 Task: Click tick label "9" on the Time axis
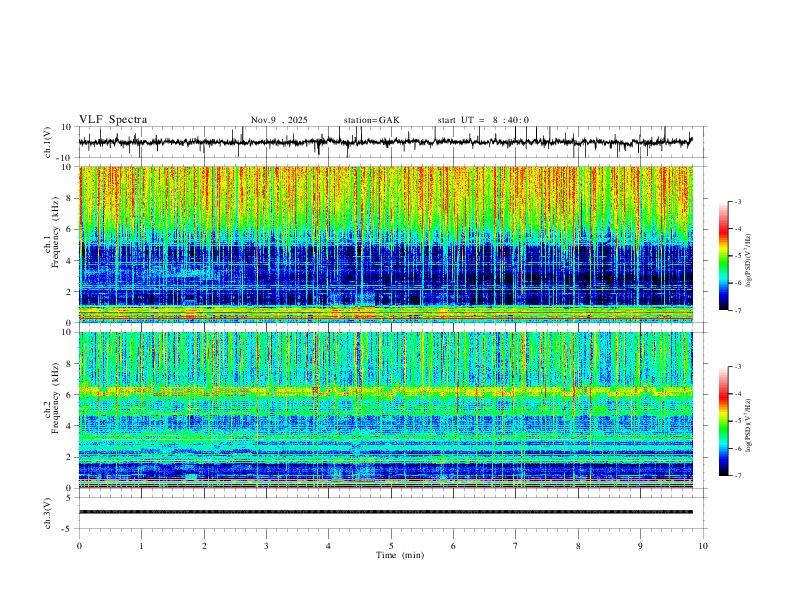pos(640,546)
